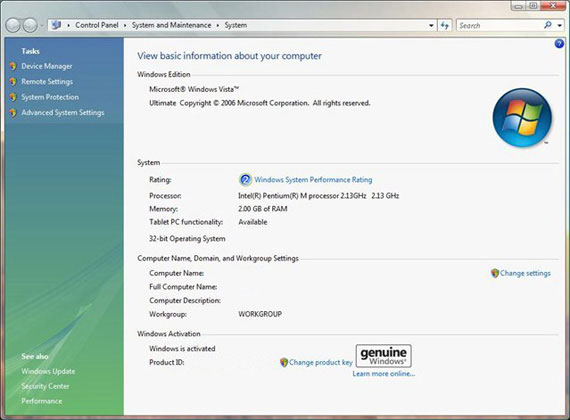This screenshot has width=570, height=420.
Task: Open the Help question mark icon
Action: 559,44
